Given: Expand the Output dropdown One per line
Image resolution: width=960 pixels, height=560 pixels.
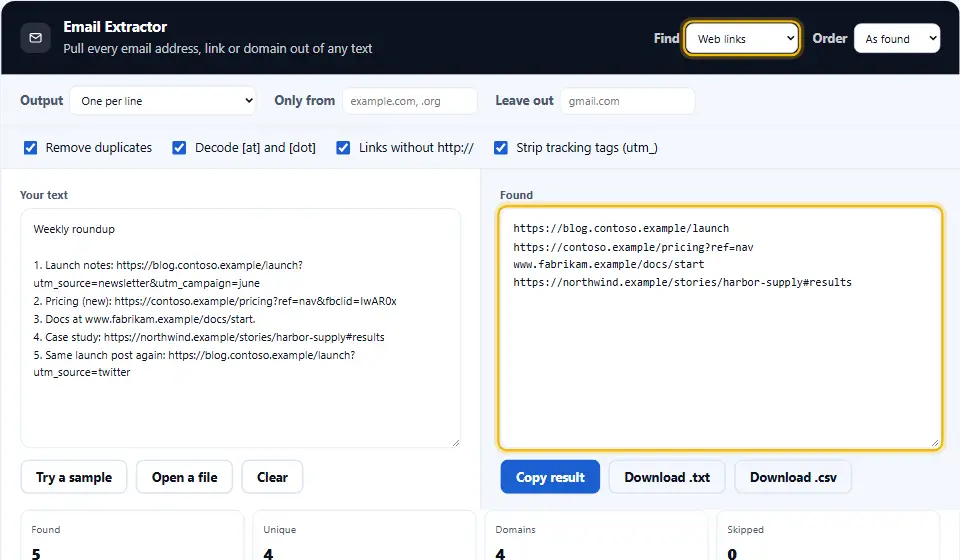Looking at the screenshot, I should [x=163, y=101].
